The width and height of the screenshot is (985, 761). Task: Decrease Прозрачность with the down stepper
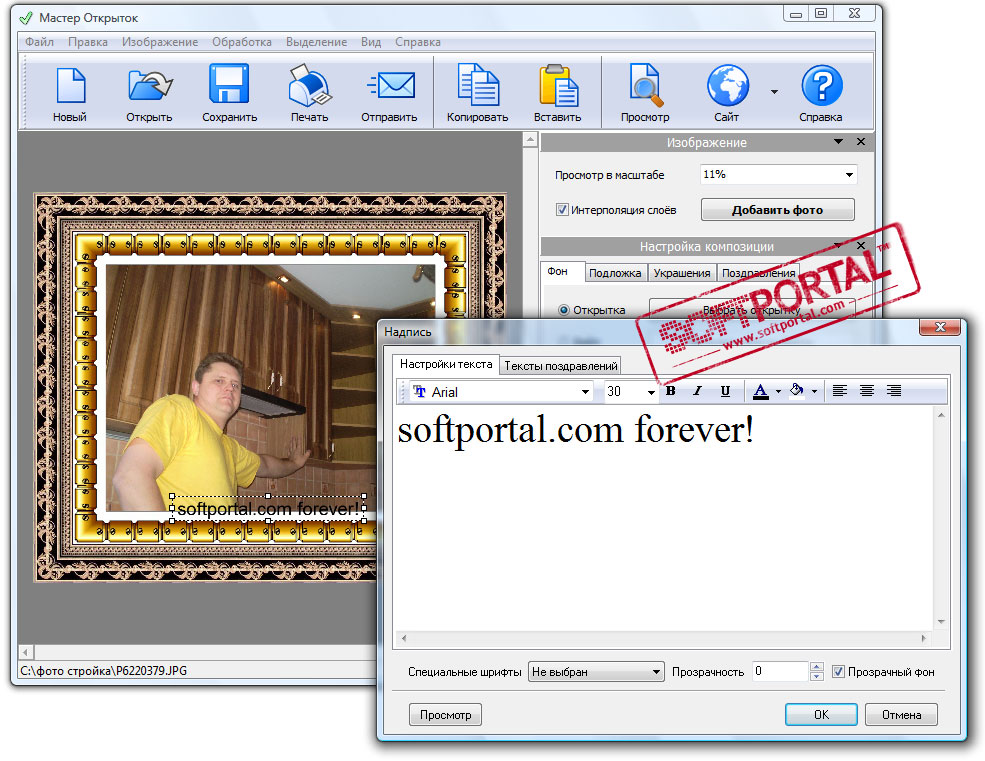pos(817,677)
